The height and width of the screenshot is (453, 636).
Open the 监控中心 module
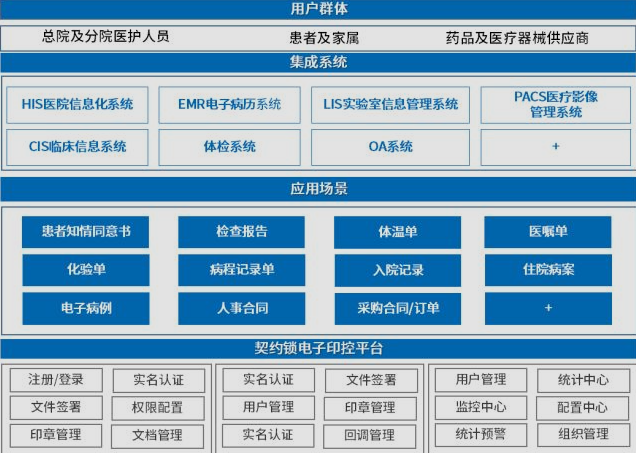[x=480, y=408]
